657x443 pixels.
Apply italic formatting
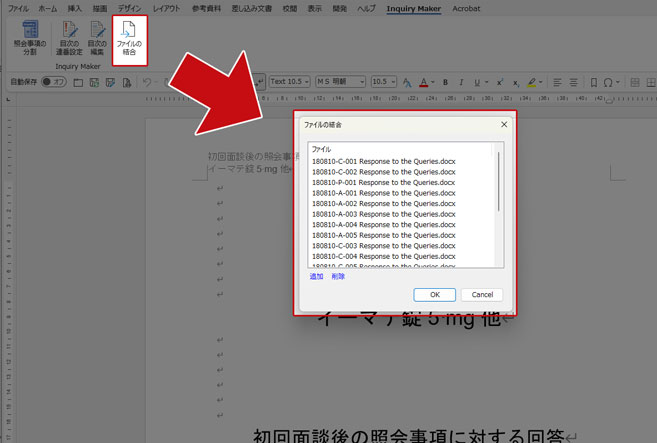point(460,82)
